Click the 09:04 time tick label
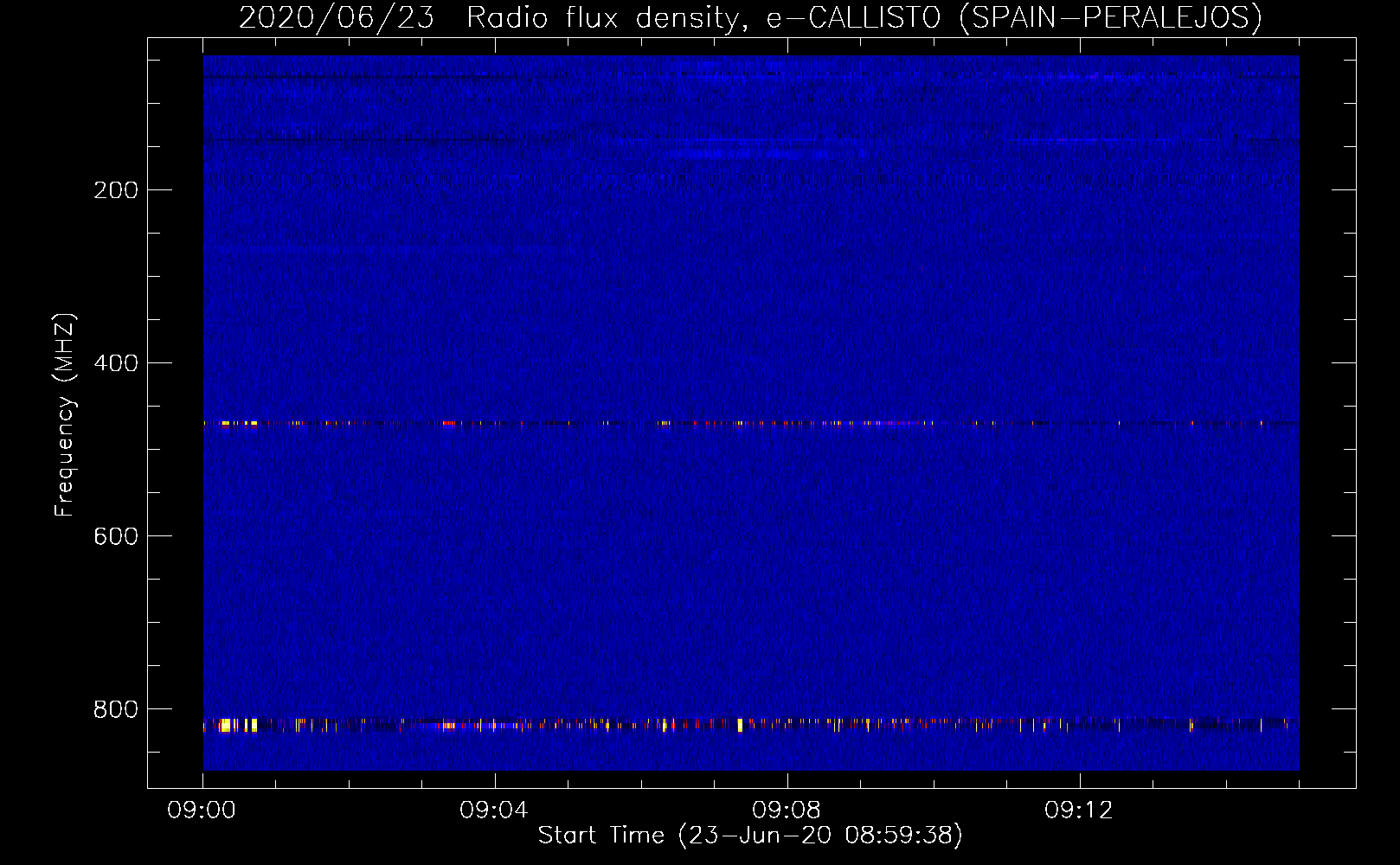The width and height of the screenshot is (1400, 865). pos(494,811)
